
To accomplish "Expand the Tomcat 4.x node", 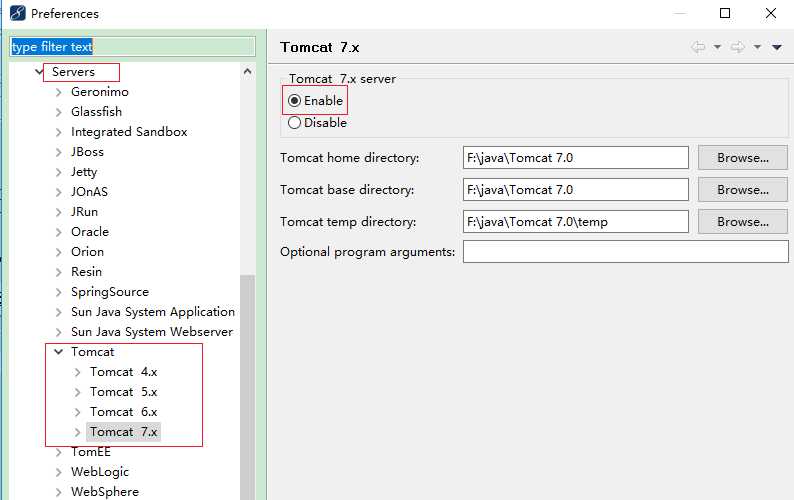I will pyautogui.click(x=77, y=372).
